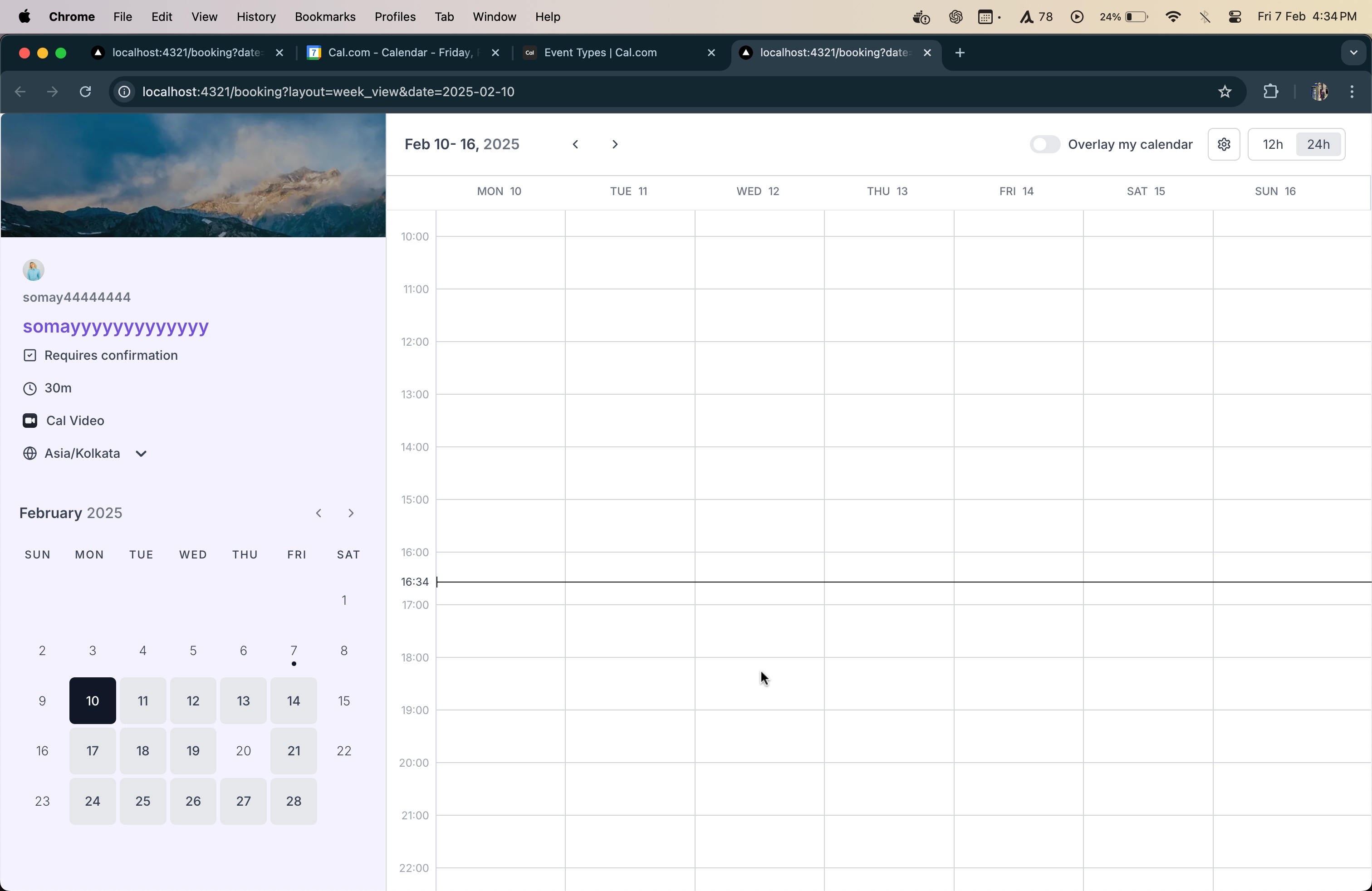Switch to 12h time format
Viewport: 1372px width, 891px height.
point(1272,144)
